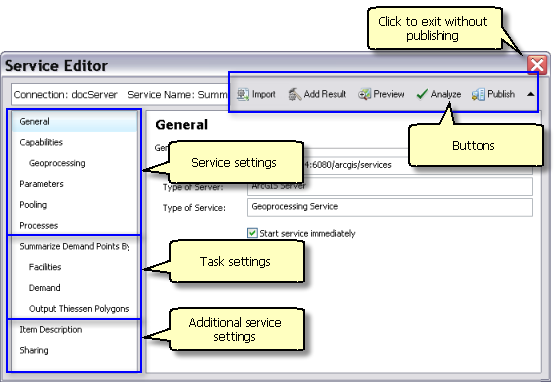Close the Service Editor with red X

pos(537,65)
